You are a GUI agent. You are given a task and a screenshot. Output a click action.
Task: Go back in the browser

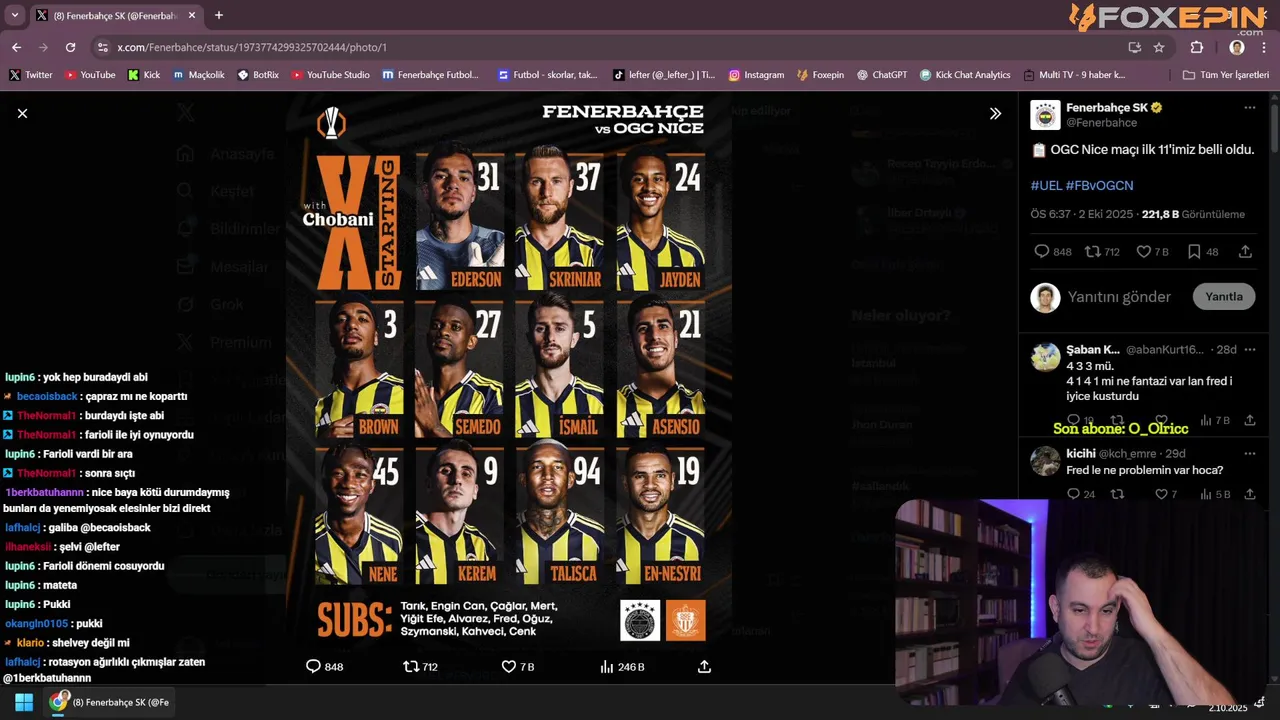pyautogui.click(x=16, y=47)
